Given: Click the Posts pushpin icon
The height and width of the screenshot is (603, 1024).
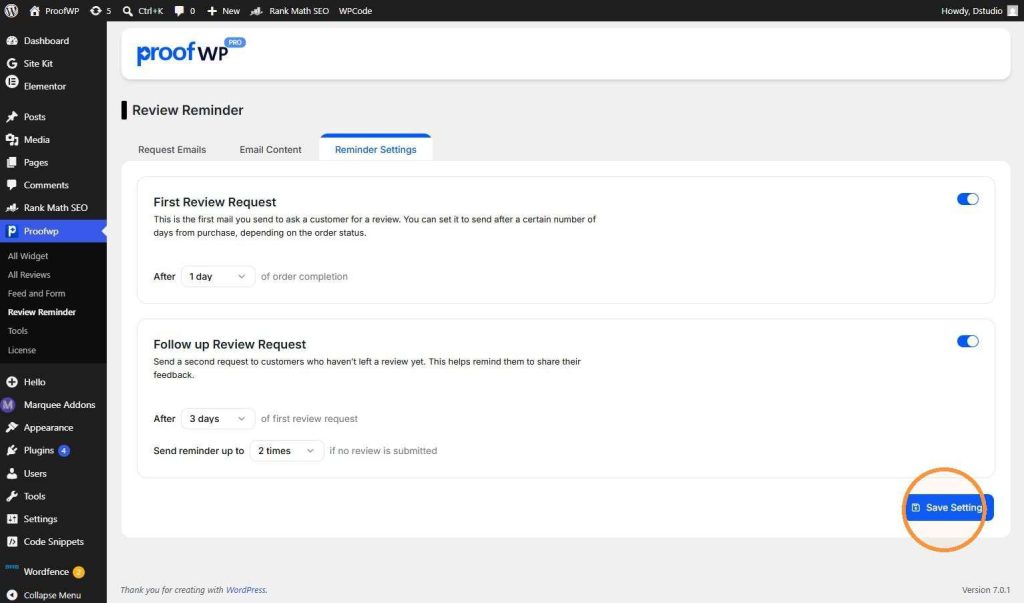Looking at the screenshot, I should [12, 117].
